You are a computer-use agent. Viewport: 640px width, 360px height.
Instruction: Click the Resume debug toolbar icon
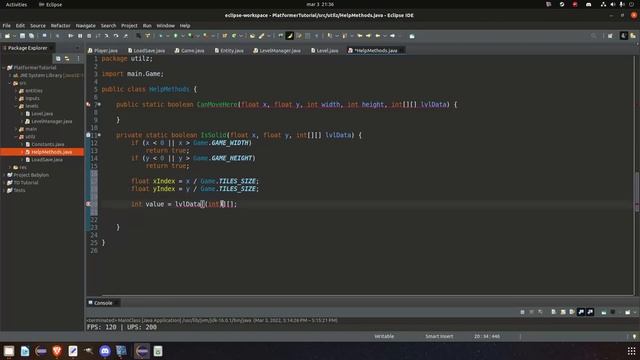coord(71,36)
